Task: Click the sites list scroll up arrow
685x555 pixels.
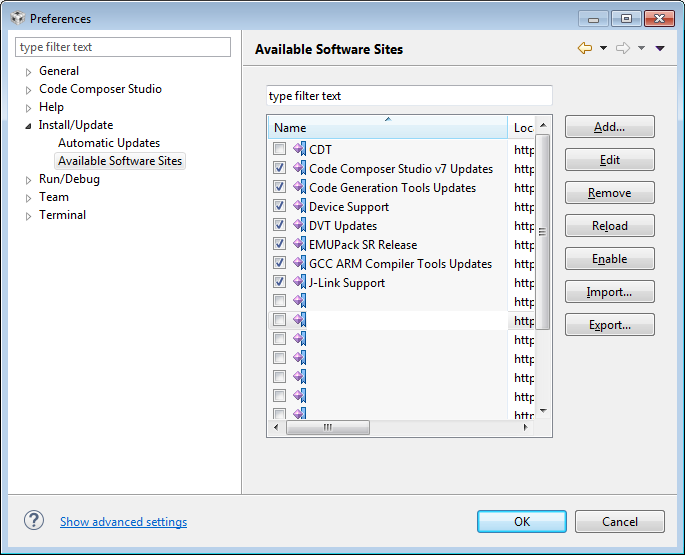Action: tap(543, 125)
